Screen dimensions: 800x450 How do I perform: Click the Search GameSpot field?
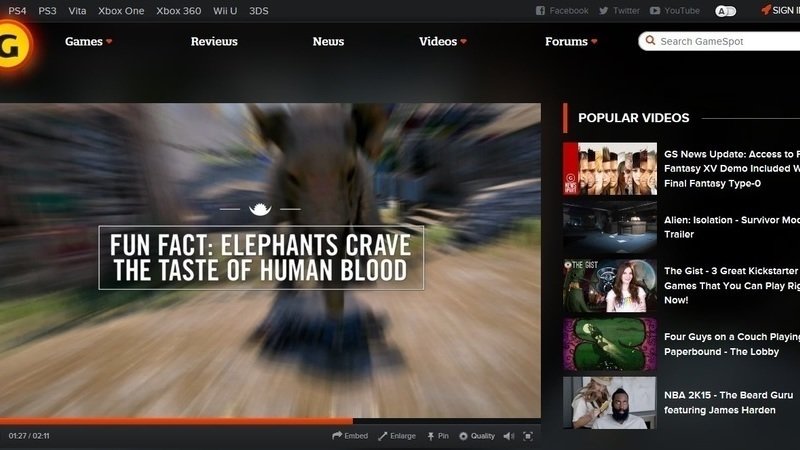[725, 42]
